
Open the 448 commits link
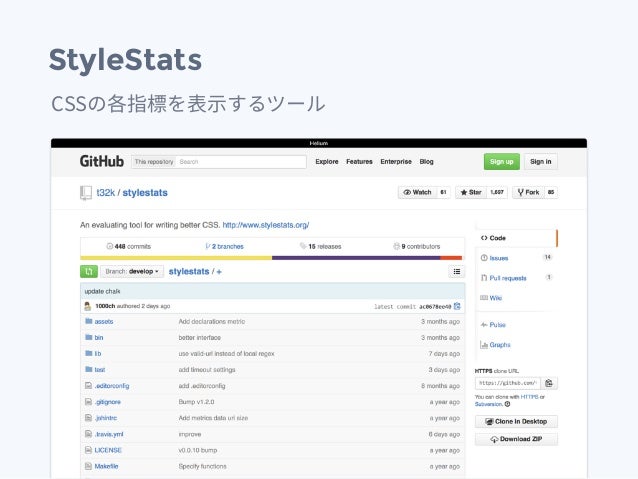tap(129, 246)
